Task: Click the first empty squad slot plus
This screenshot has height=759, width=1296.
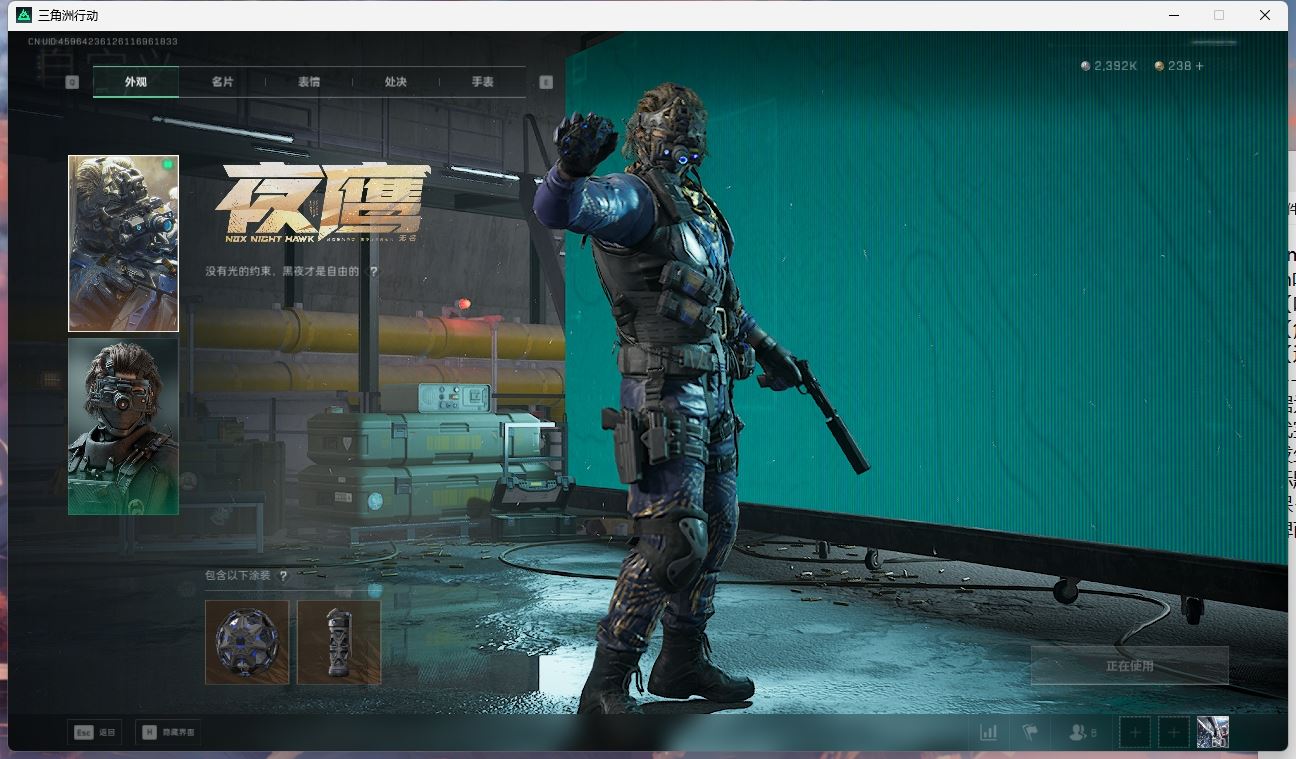Action: pos(1134,733)
